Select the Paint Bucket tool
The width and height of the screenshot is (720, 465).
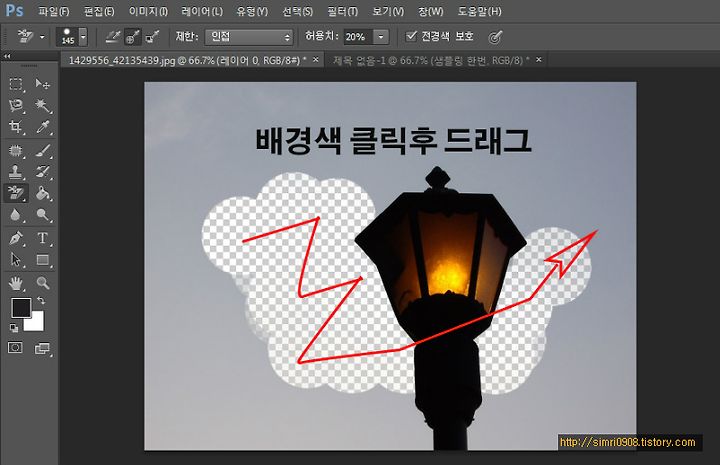[43, 193]
